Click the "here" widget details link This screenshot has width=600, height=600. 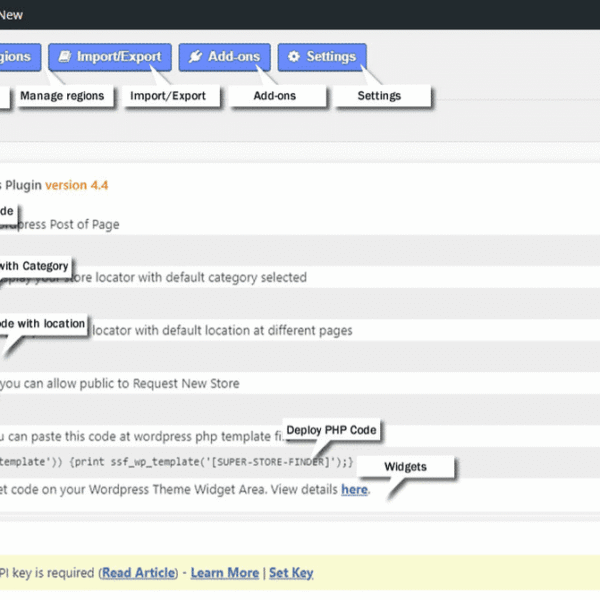click(354, 490)
